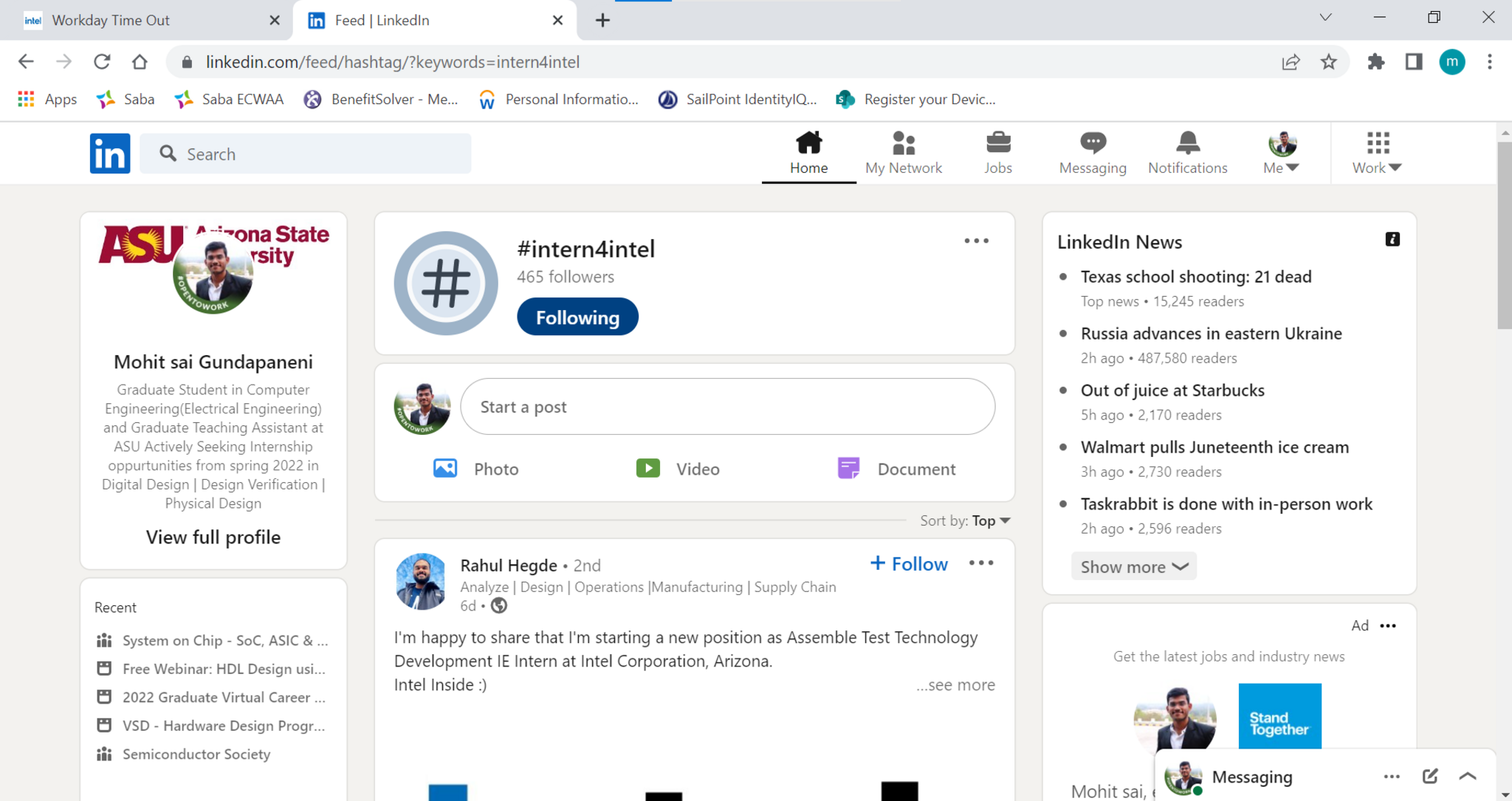Open the Jobs briefcase icon

(997, 142)
